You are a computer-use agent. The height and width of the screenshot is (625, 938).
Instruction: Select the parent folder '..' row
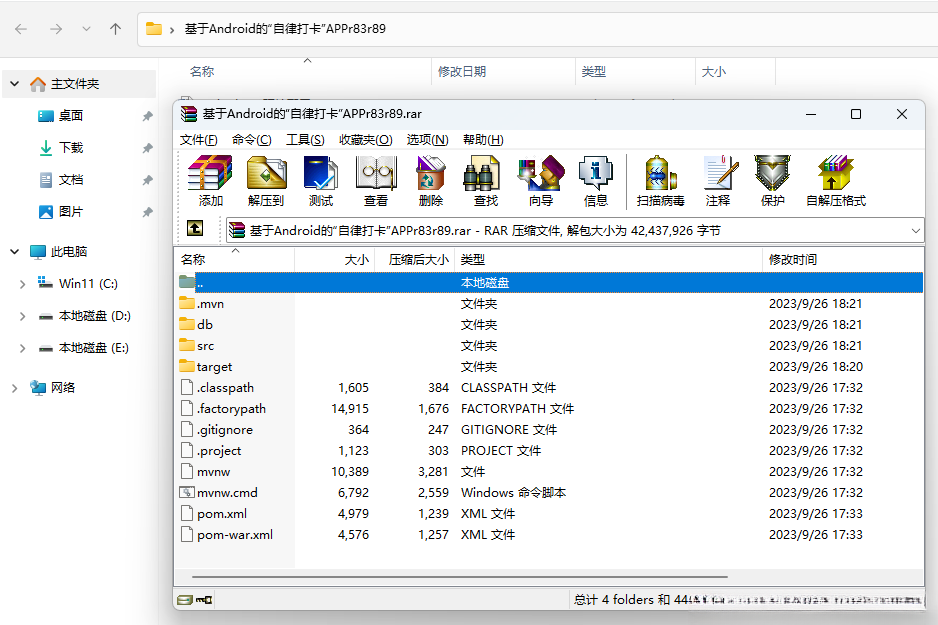click(549, 282)
